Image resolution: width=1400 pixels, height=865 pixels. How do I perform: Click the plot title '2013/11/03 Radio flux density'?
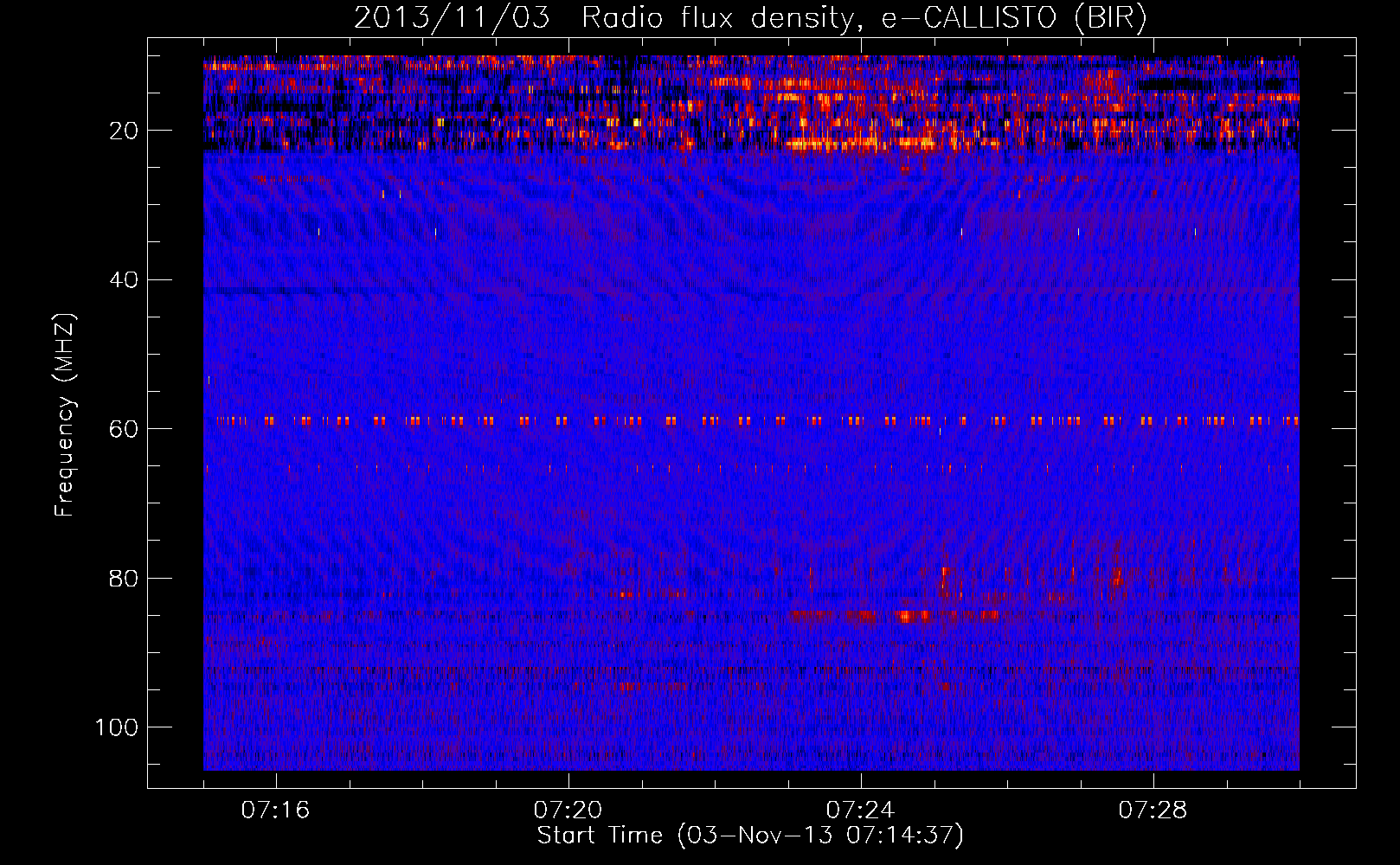(750, 18)
